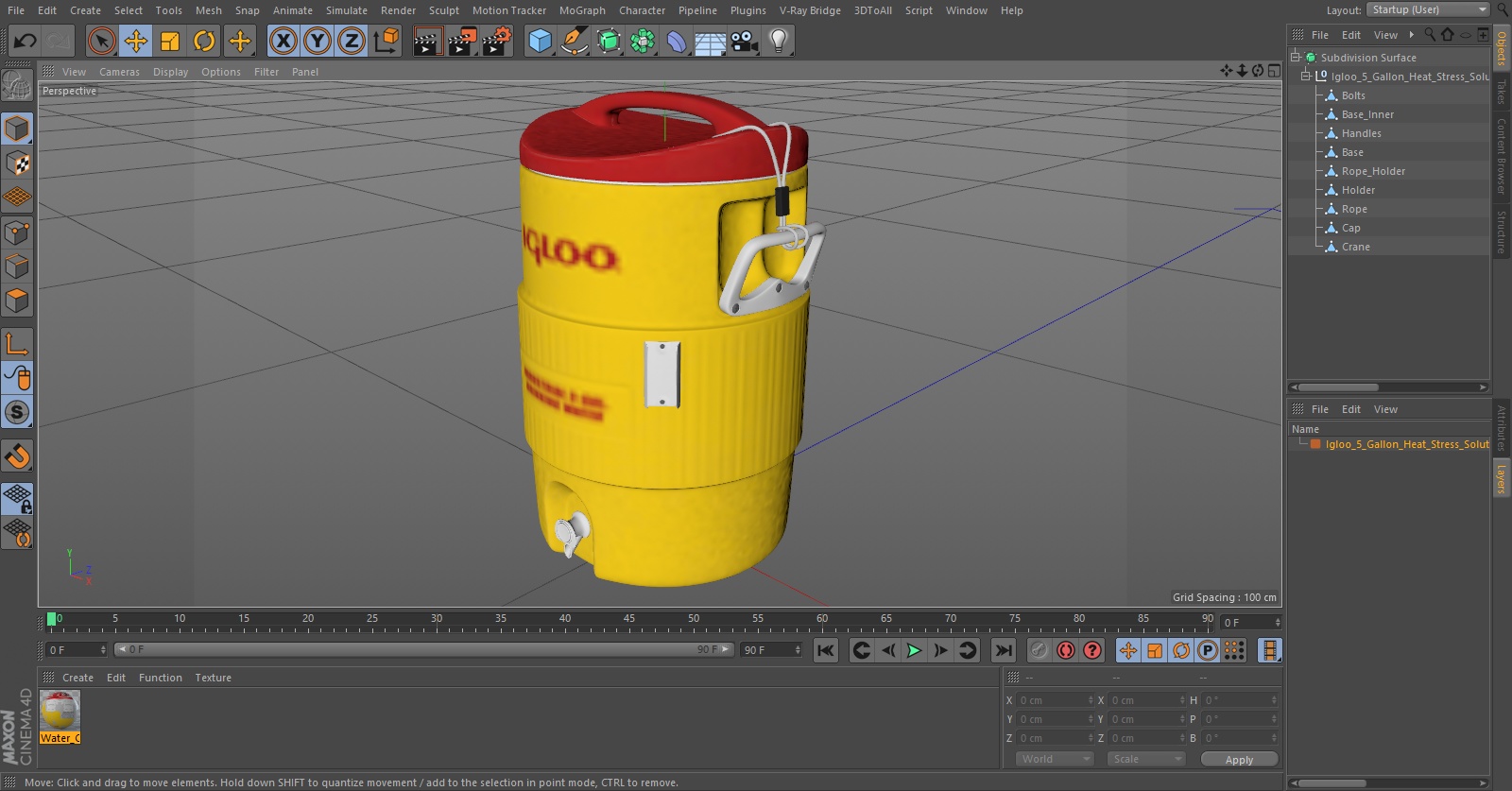Add a Light object
This screenshot has height=791, width=1512.
pos(778,41)
